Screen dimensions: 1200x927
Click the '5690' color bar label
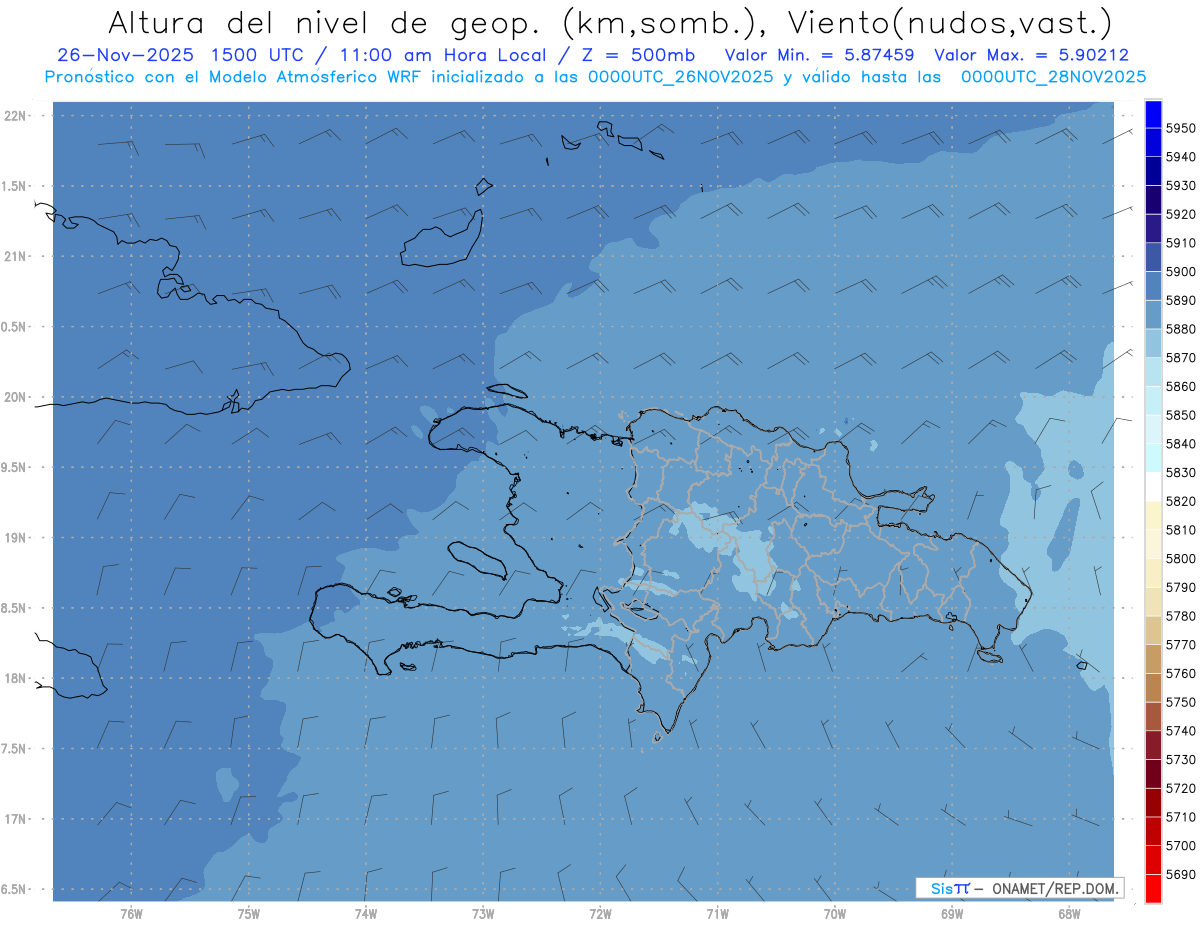tap(1181, 874)
